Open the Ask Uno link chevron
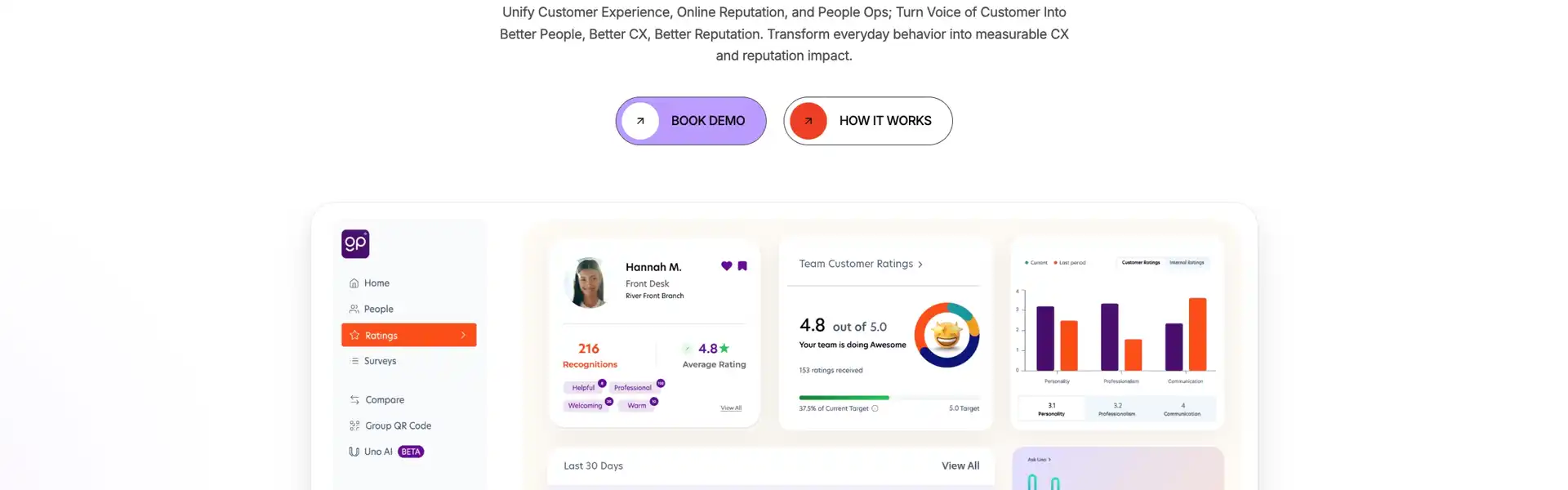Viewport: 1568px width, 490px height. [x=1049, y=460]
